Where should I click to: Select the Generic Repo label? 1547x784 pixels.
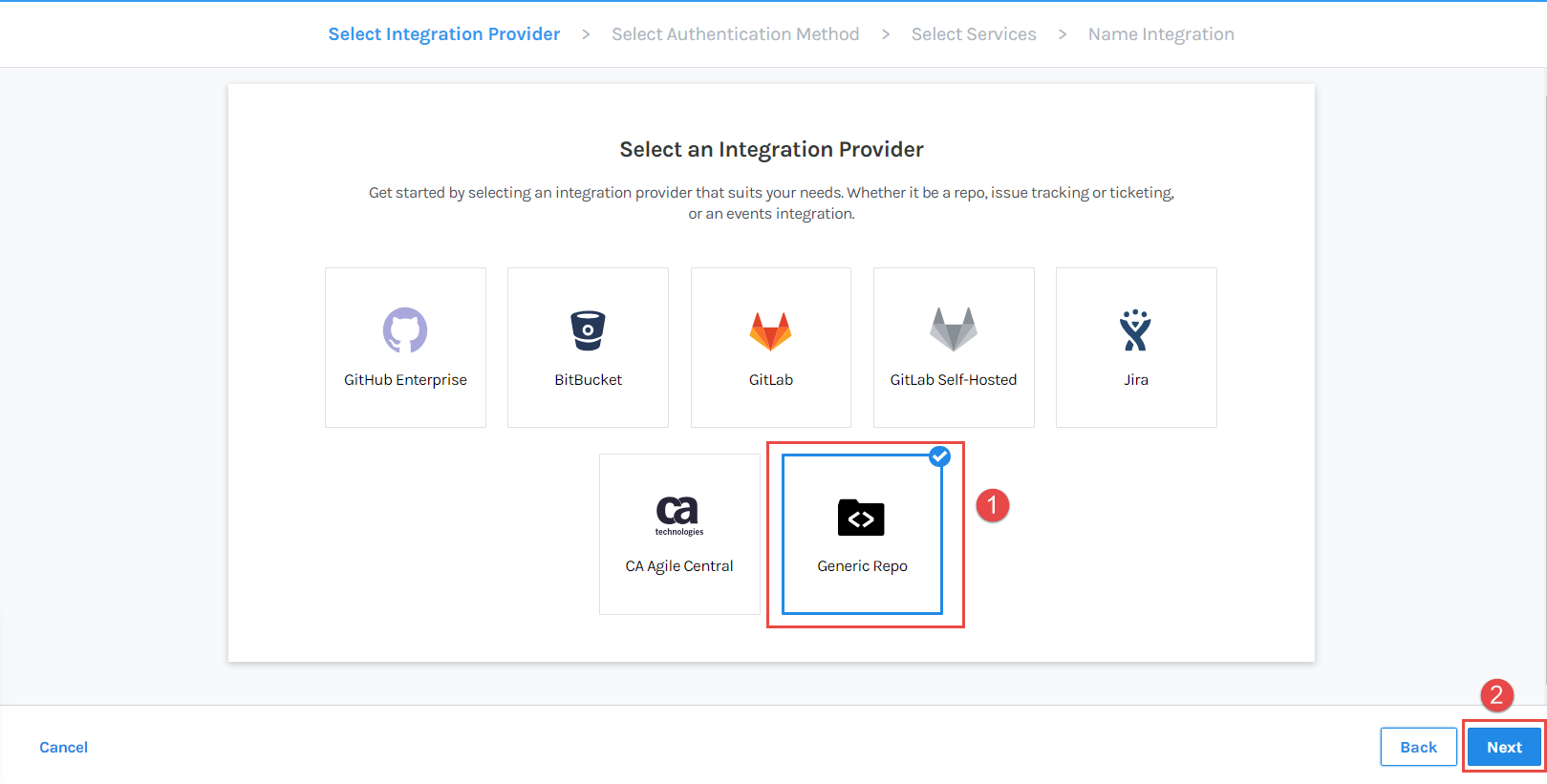point(862,566)
